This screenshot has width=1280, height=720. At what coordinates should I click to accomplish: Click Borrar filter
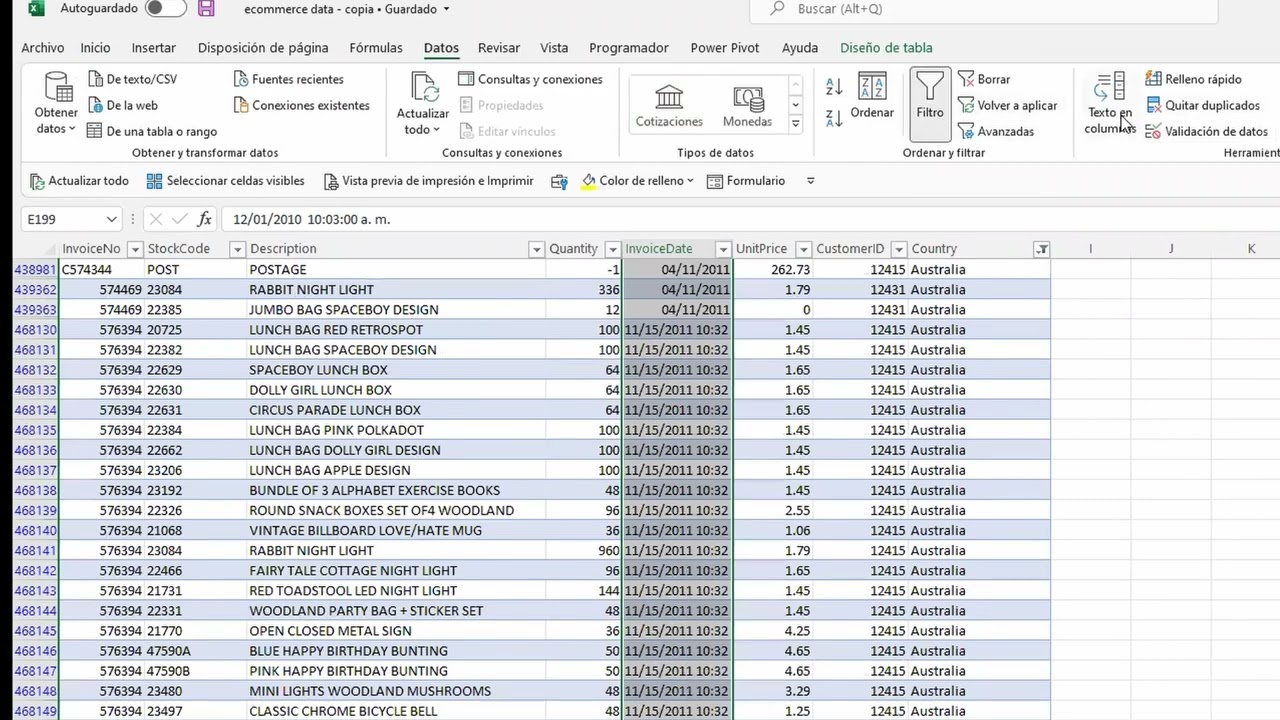pos(984,79)
